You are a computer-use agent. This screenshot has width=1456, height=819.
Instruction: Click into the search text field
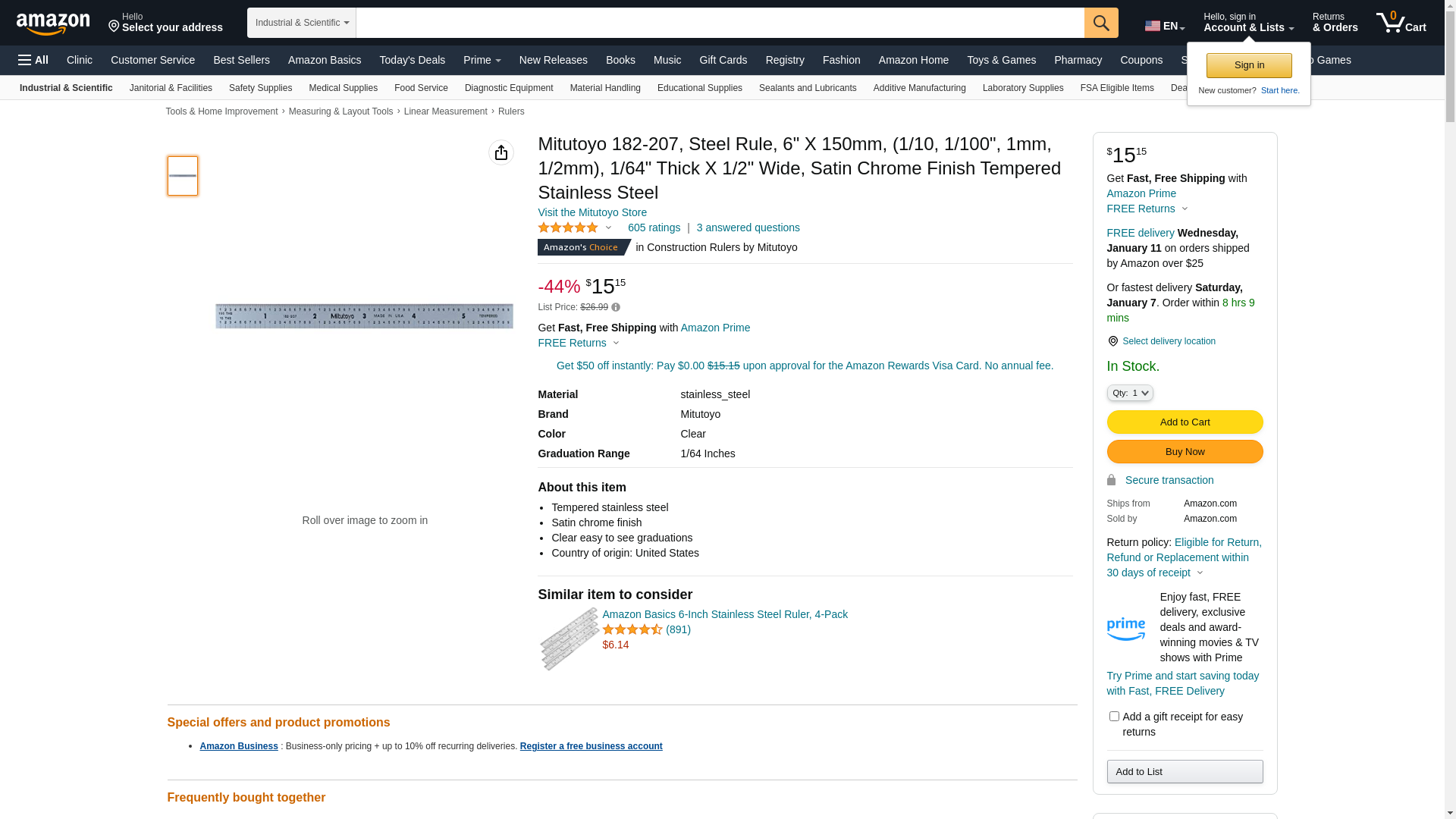point(720,23)
